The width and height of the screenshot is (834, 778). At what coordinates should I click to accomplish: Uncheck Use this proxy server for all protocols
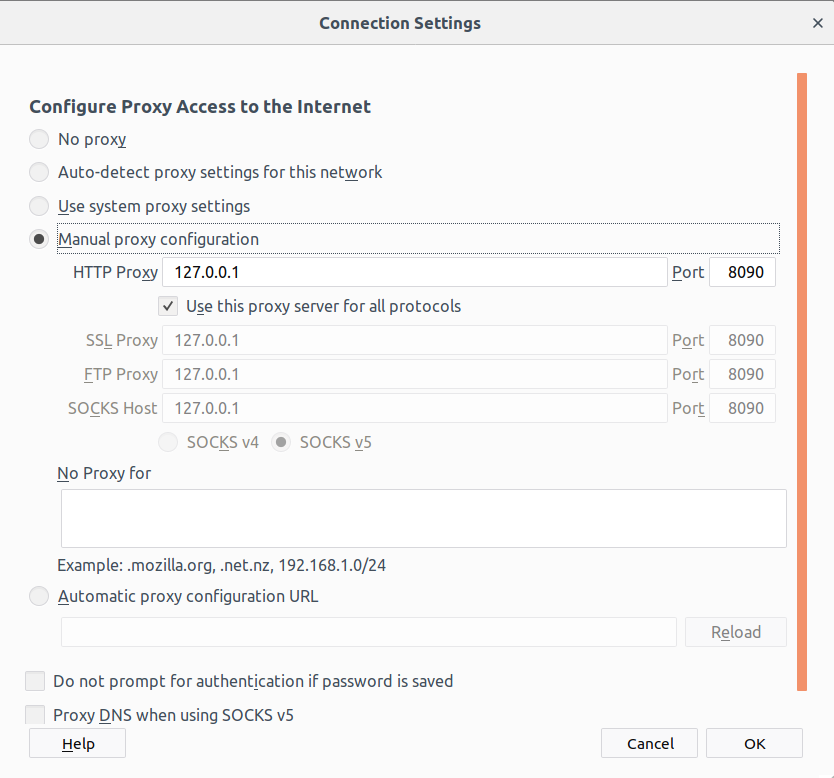pos(168,306)
